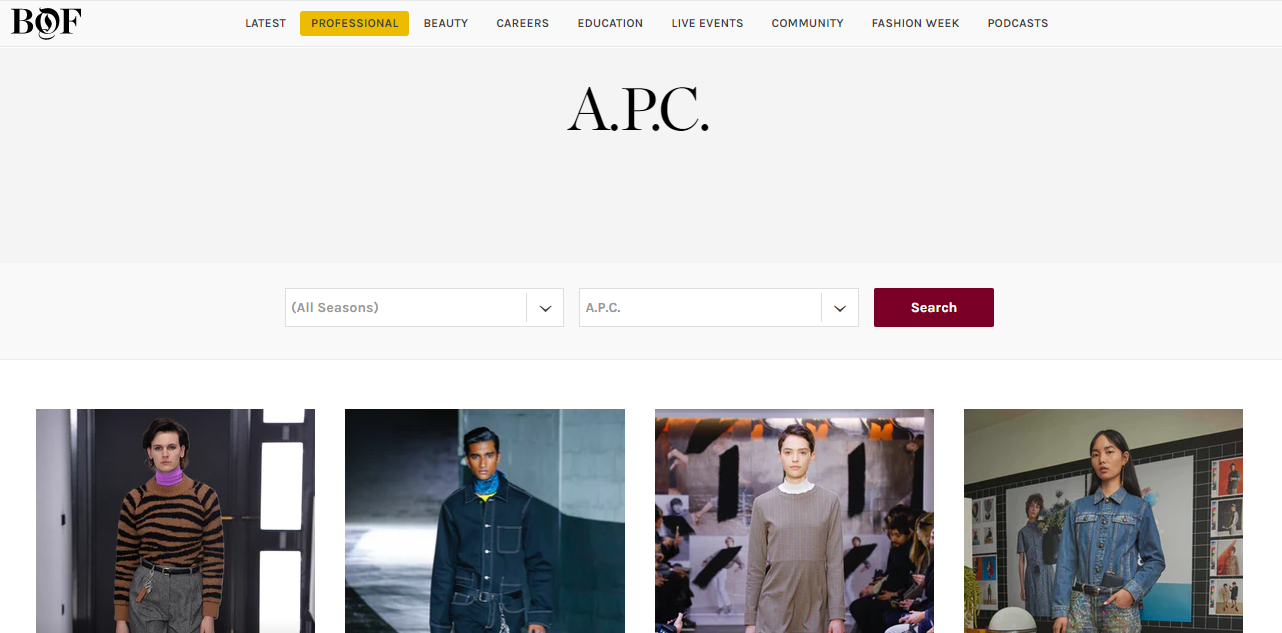Go to the Professional section
The width and height of the screenshot is (1282, 633).
pos(355,23)
